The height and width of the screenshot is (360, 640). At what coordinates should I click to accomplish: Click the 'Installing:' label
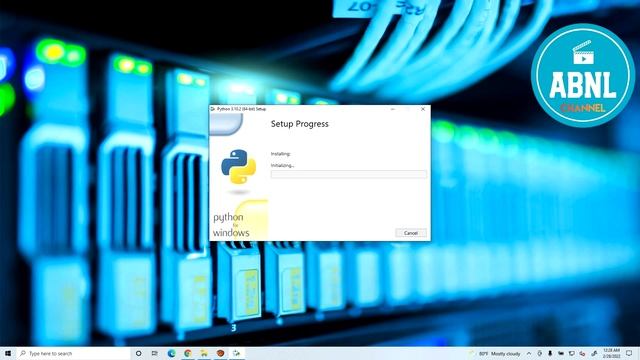coord(280,154)
